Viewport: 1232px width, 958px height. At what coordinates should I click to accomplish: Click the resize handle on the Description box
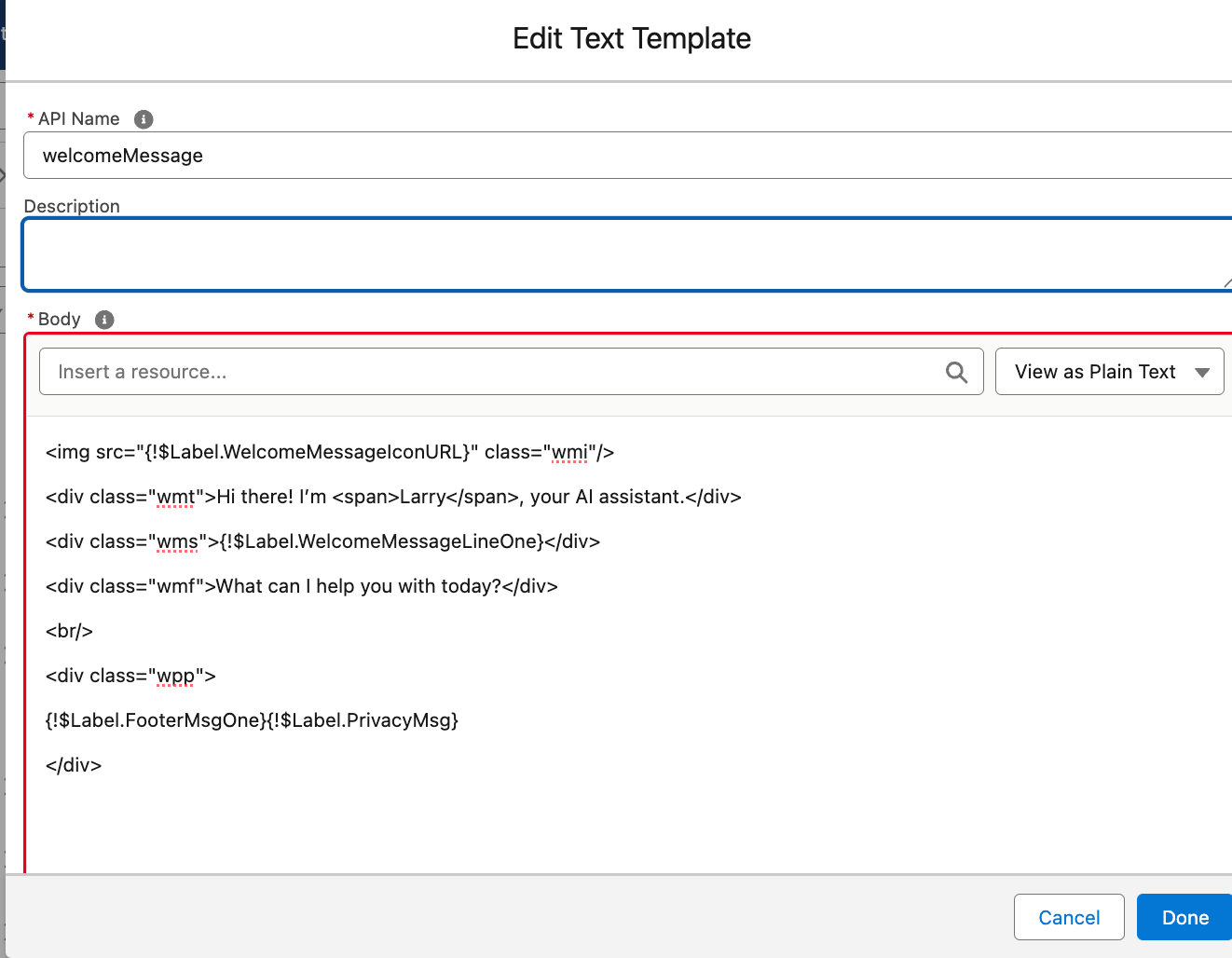click(1225, 281)
